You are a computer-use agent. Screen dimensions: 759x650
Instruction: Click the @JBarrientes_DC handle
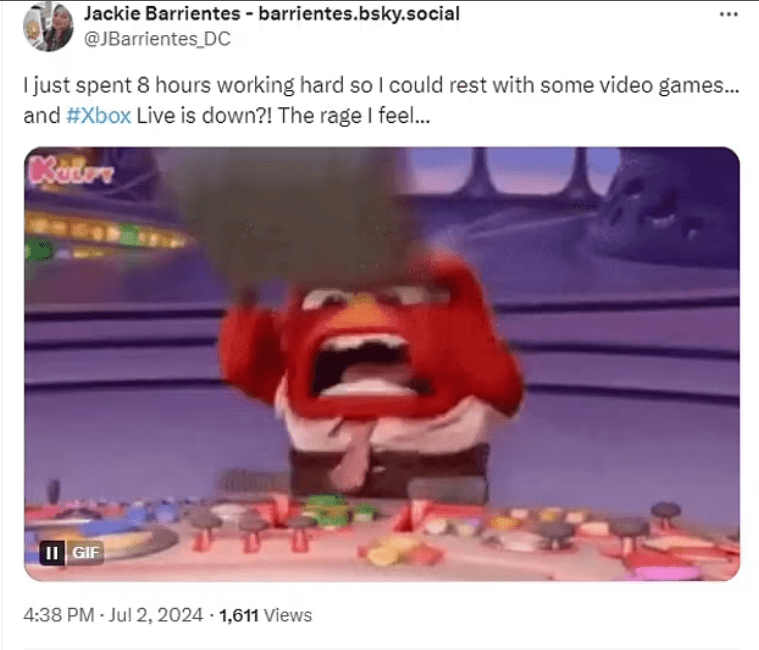coord(157,39)
